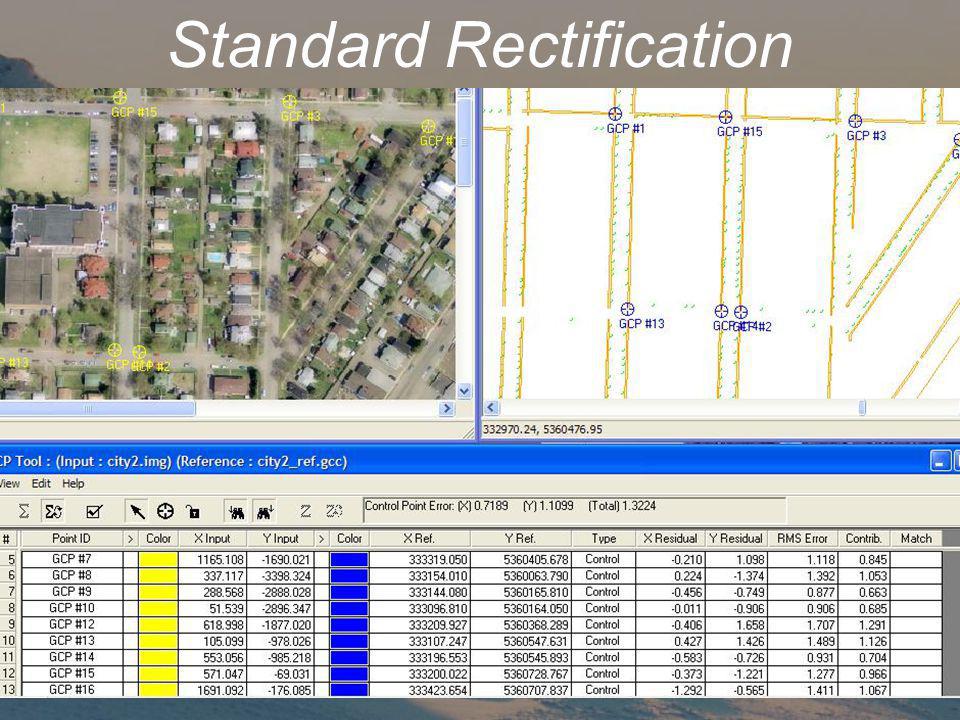Click the Y Input column header
This screenshot has width=960, height=720.
[281, 539]
